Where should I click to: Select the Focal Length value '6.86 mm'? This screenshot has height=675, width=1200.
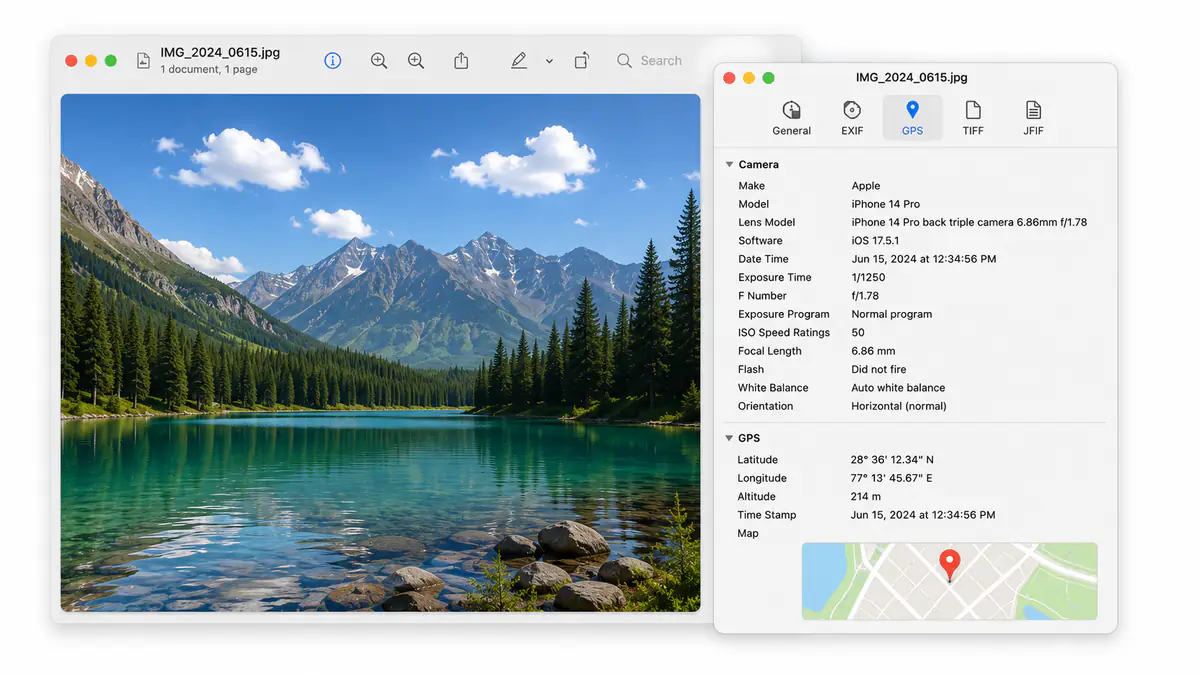[x=873, y=351]
